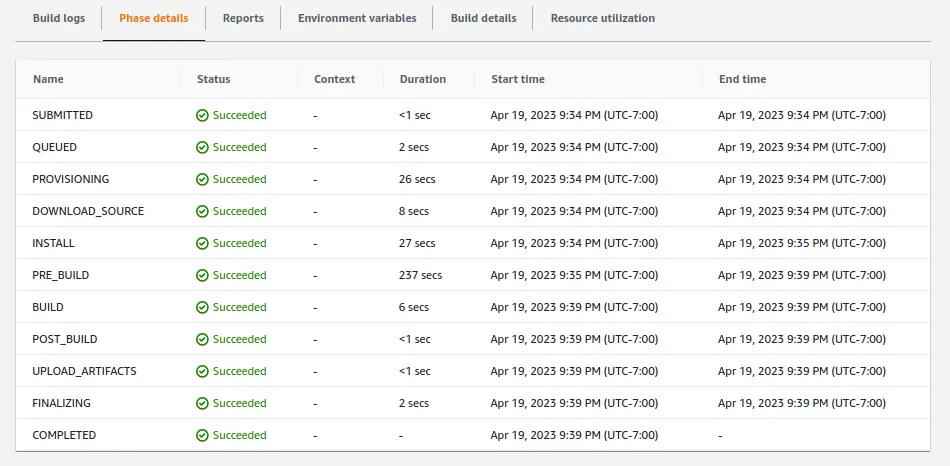Click the success check icon for BUILD row
Viewport: 950px width, 466px height.
click(x=202, y=307)
